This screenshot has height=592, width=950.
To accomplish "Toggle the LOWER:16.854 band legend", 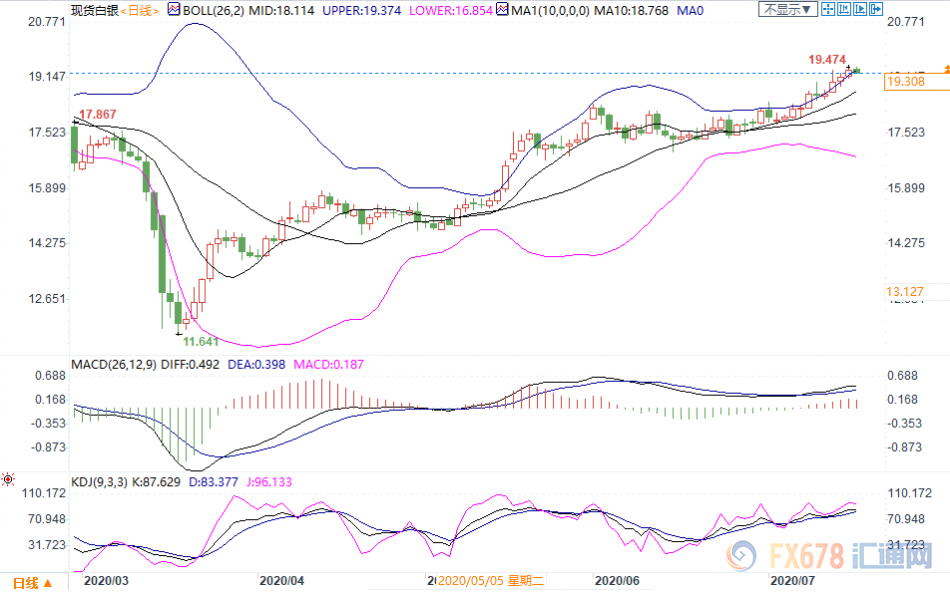I will [441, 9].
